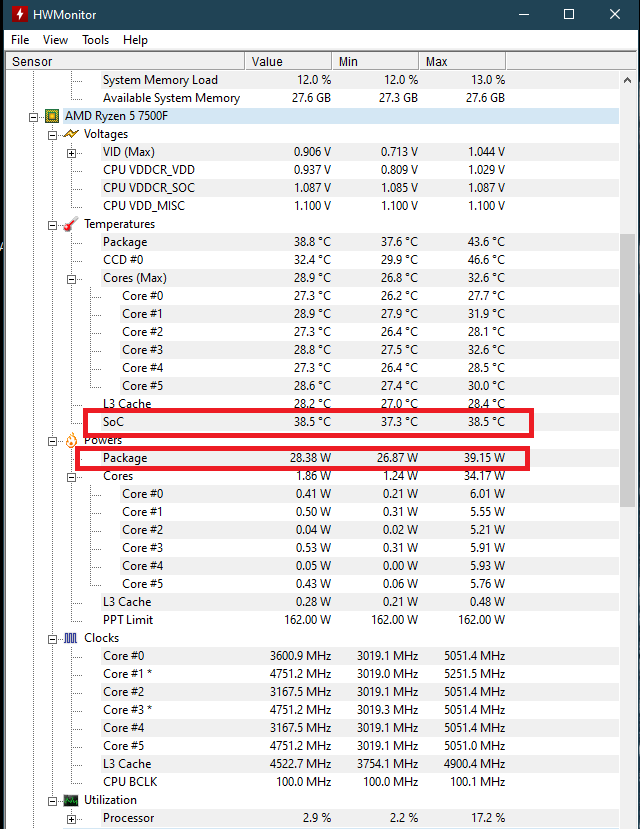Click the AMD Ryzen CPU chip icon

(52, 116)
